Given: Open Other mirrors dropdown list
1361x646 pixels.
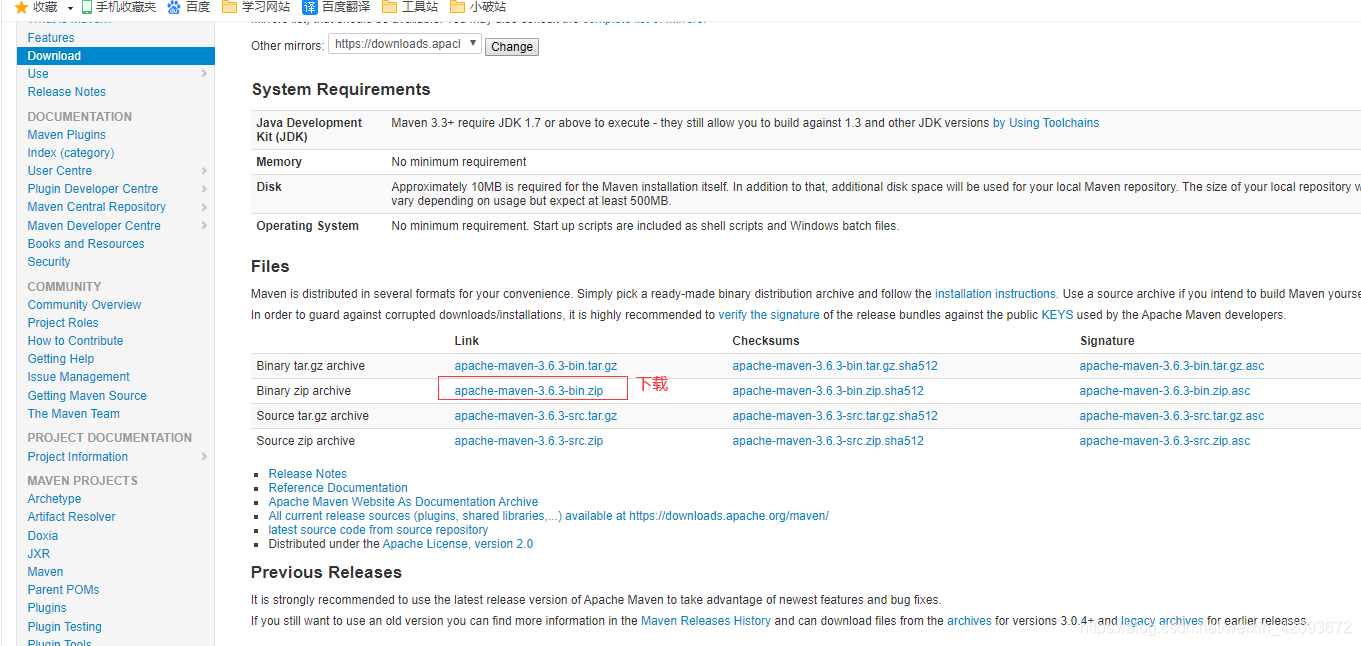Looking at the screenshot, I should (x=405, y=45).
